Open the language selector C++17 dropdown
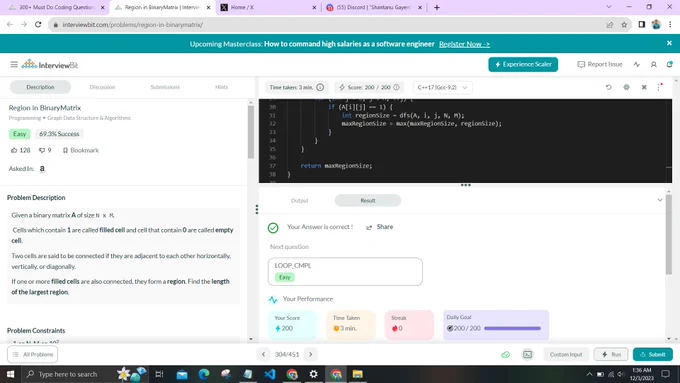The width and height of the screenshot is (680, 383). coord(442,87)
